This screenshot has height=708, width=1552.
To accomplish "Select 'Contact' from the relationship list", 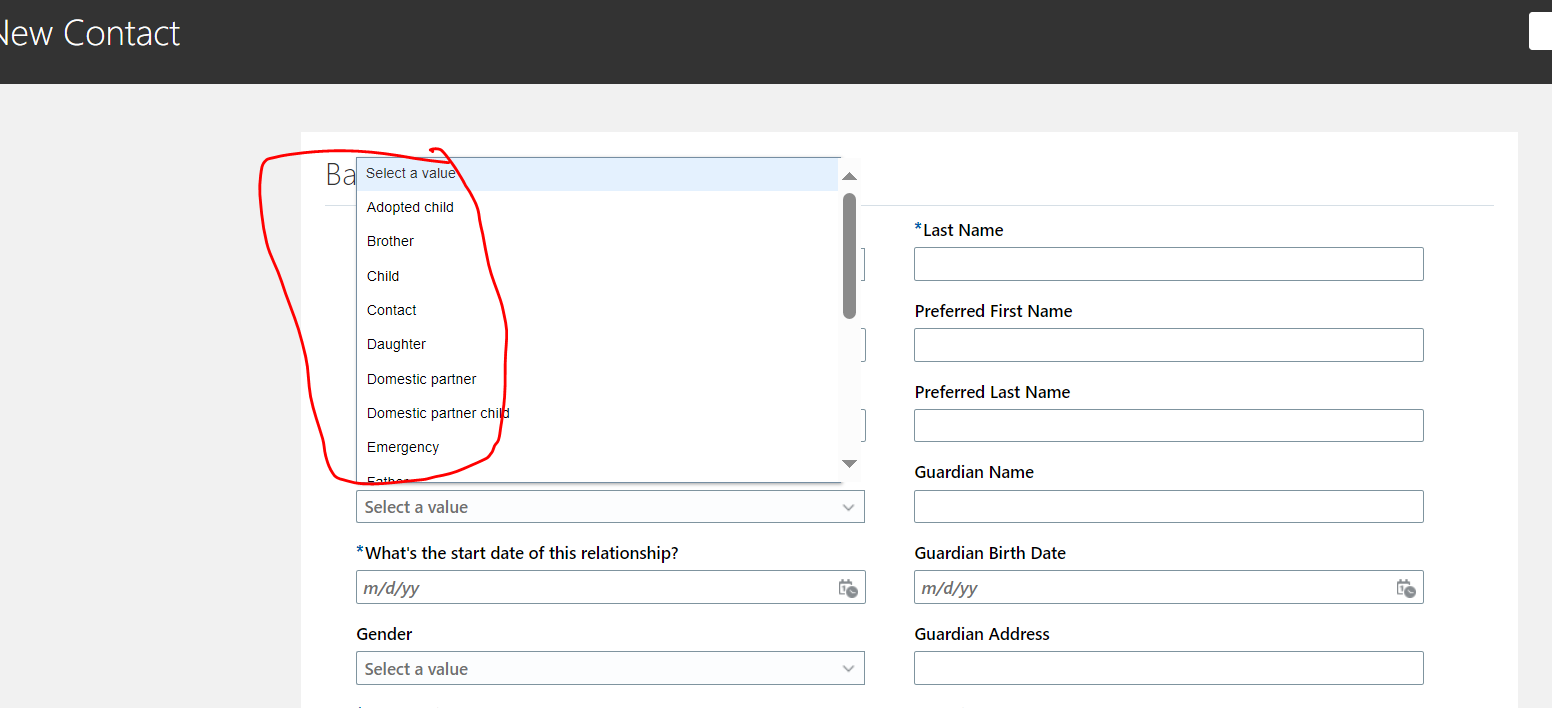I will [391, 310].
